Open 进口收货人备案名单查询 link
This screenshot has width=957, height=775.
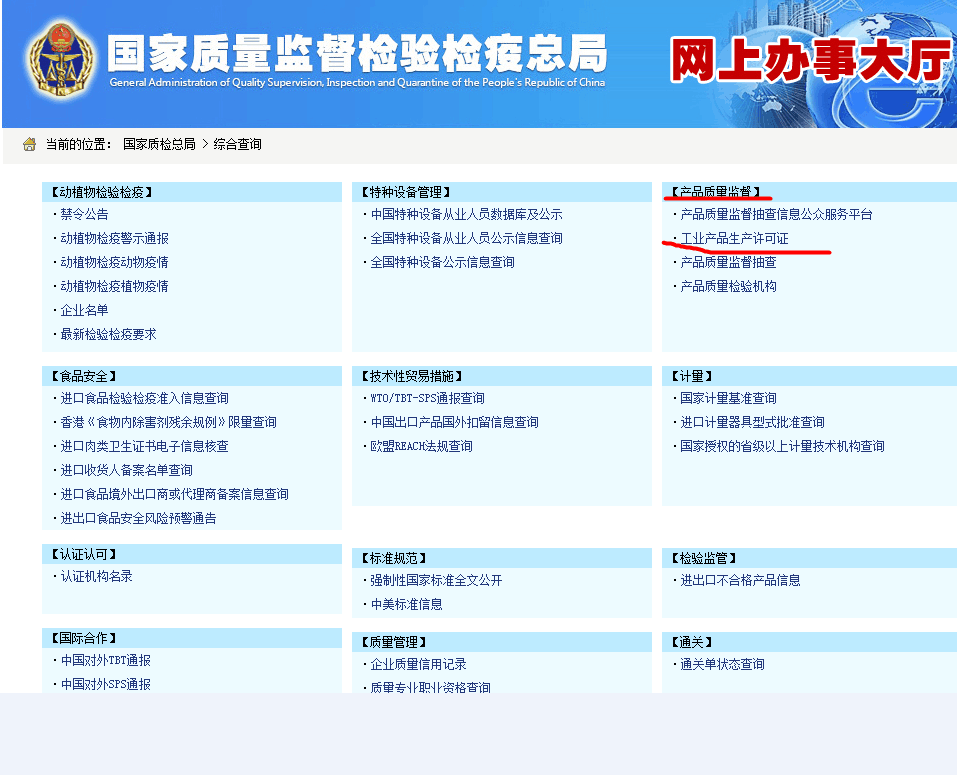[126, 470]
